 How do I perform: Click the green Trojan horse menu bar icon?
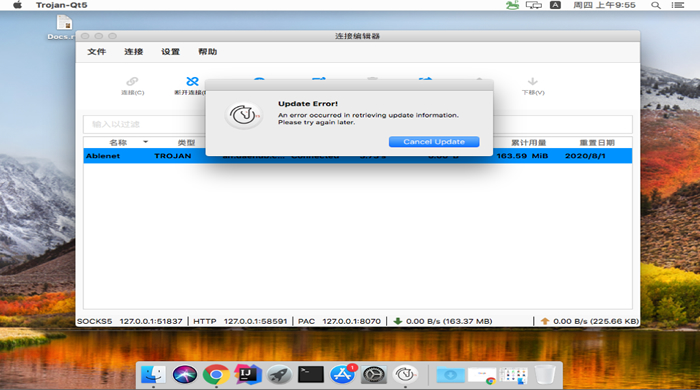pyautogui.click(x=512, y=5)
